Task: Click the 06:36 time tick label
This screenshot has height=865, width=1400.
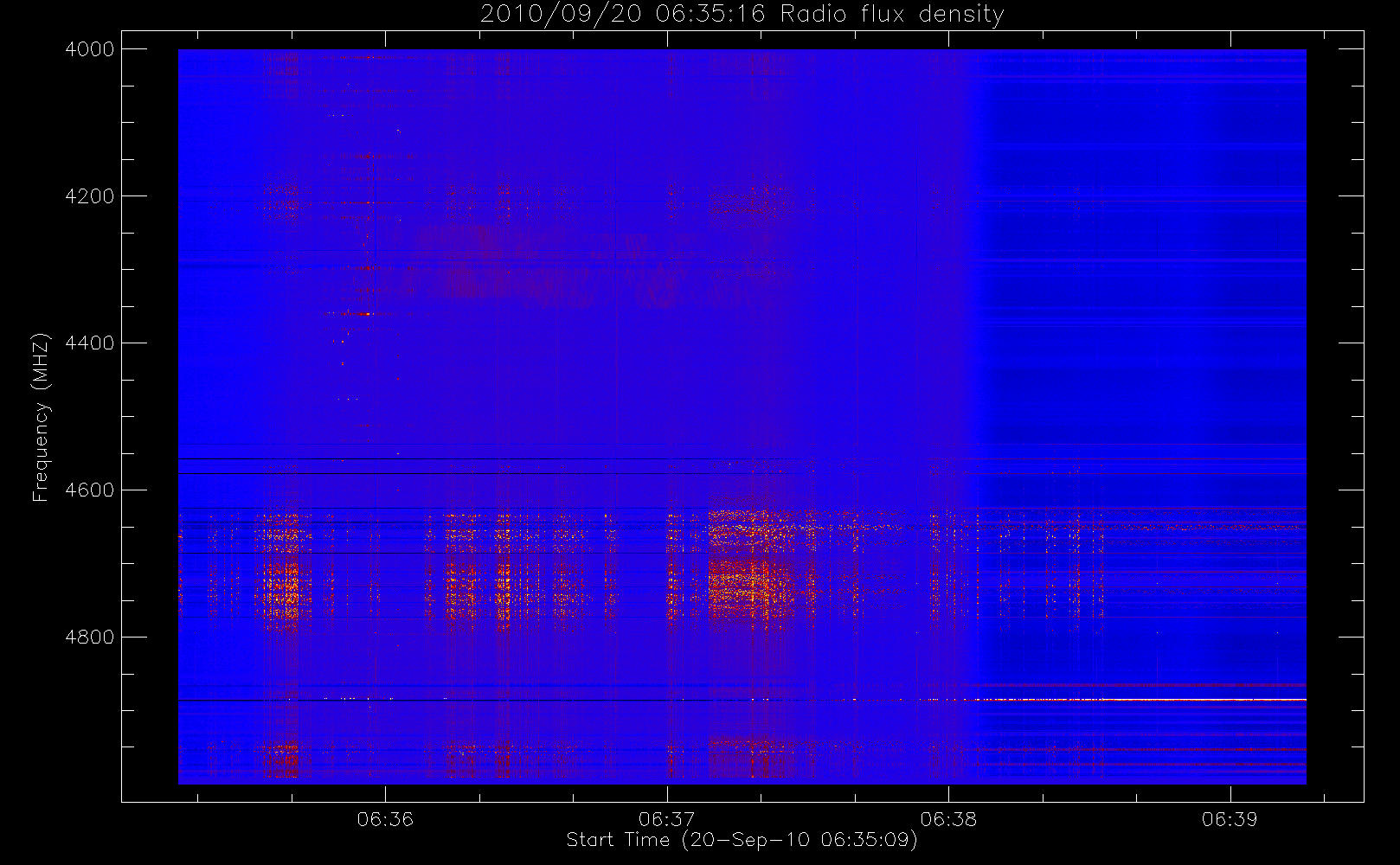Action: tap(385, 819)
